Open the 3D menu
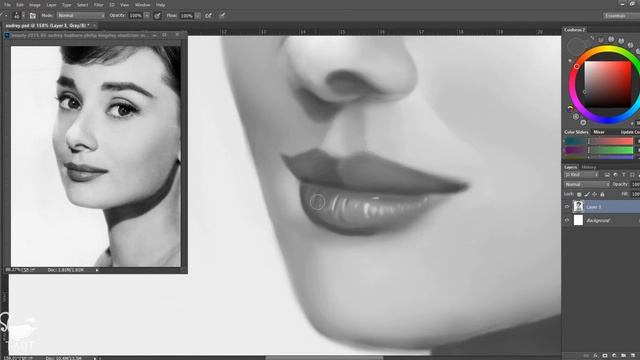This screenshot has width=640, height=360. pyautogui.click(x=112, y=5)
